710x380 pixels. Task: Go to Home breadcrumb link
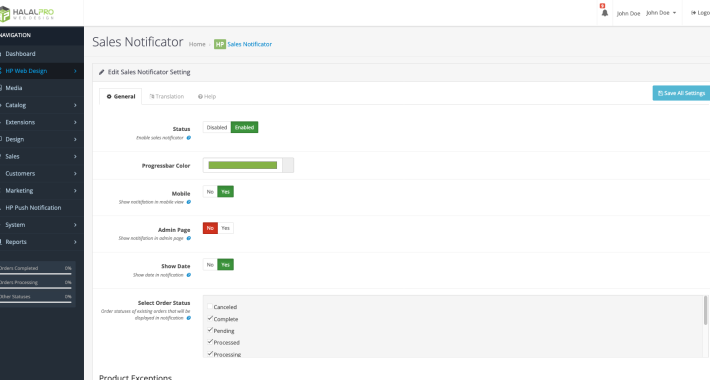(197, 44)
